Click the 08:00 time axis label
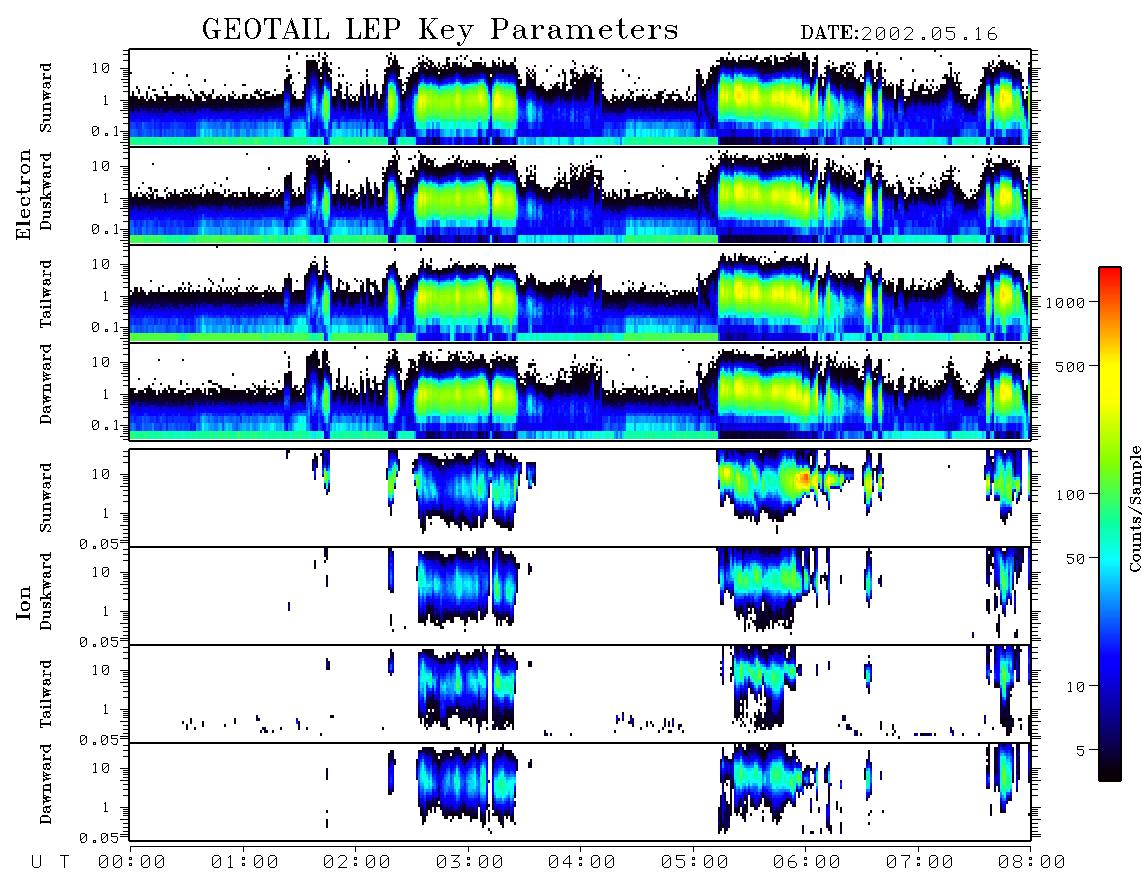Screen dimensions: 1142x880 click(x=1032, y=862)
